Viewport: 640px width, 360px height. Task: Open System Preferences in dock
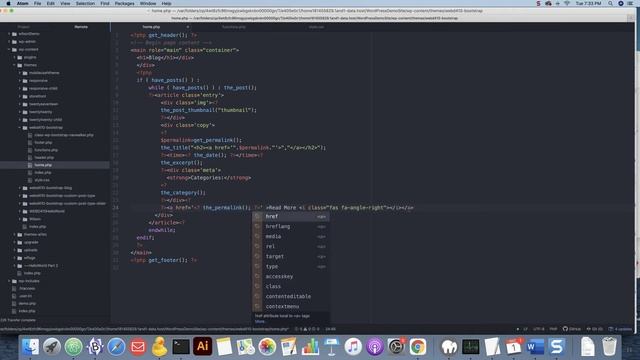396,347
